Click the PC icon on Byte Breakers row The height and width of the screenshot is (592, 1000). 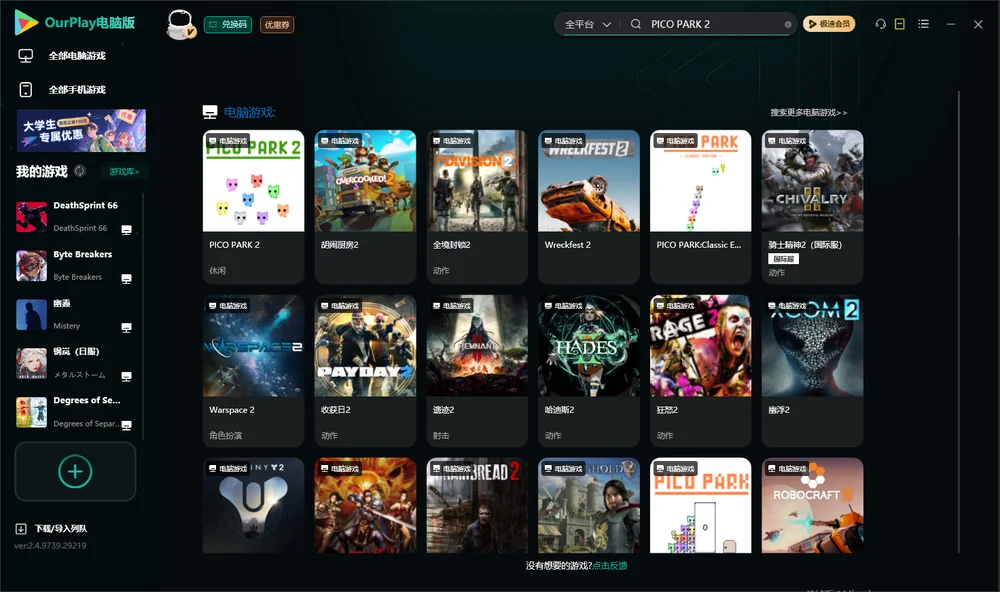point(126,279)
